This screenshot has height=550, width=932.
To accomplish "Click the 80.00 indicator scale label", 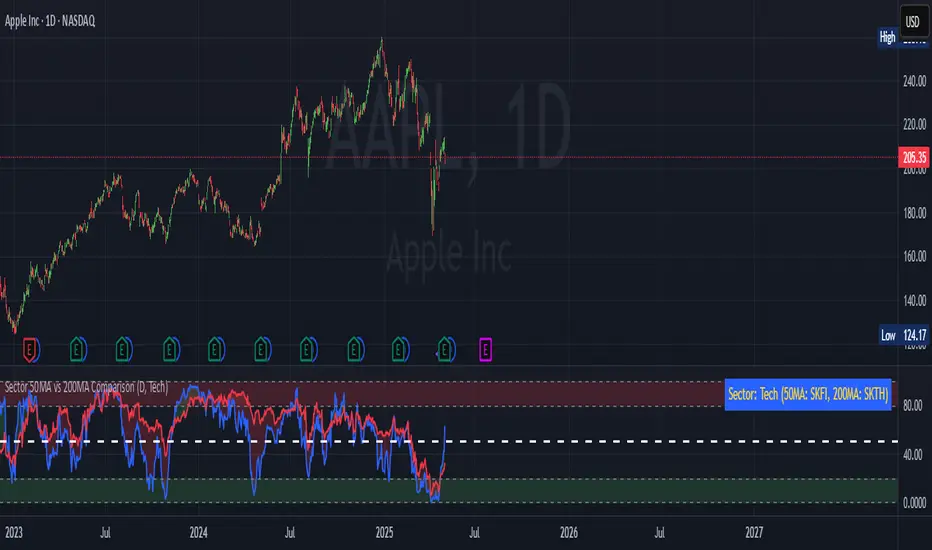I will (912, 406).
